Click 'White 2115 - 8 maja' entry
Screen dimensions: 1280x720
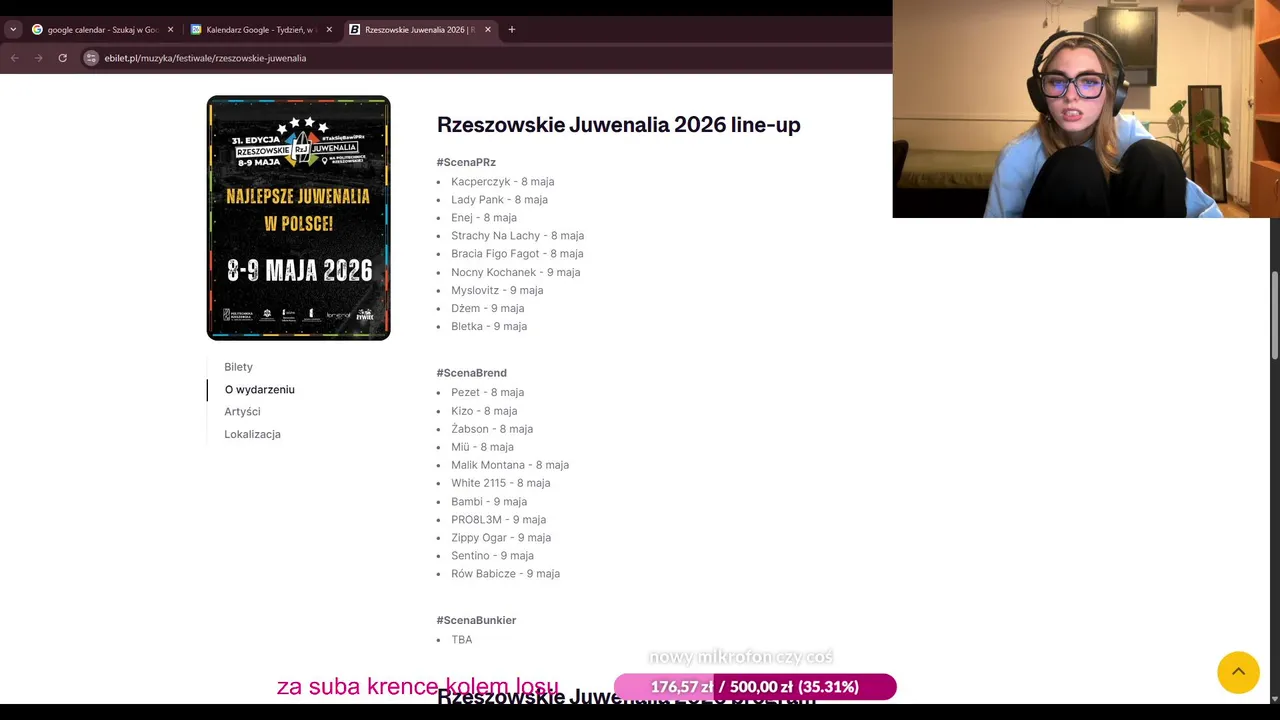(x=500, y=483)
